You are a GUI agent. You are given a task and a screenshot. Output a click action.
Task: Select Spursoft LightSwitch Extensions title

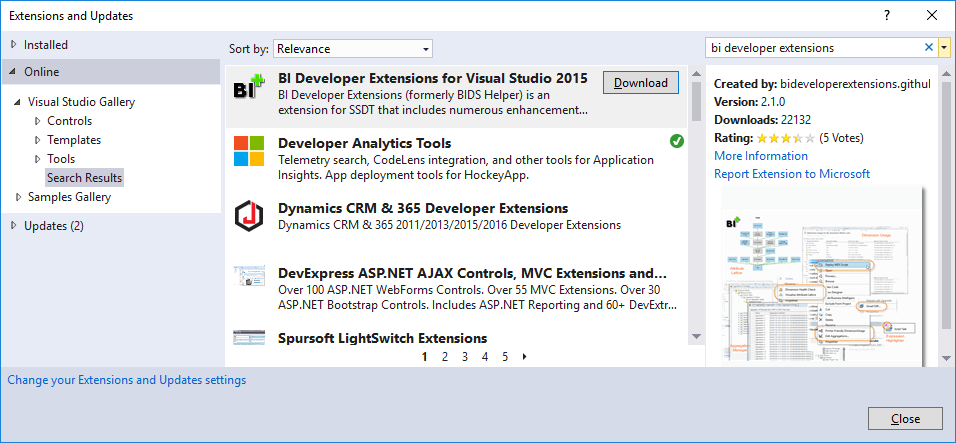382,338
